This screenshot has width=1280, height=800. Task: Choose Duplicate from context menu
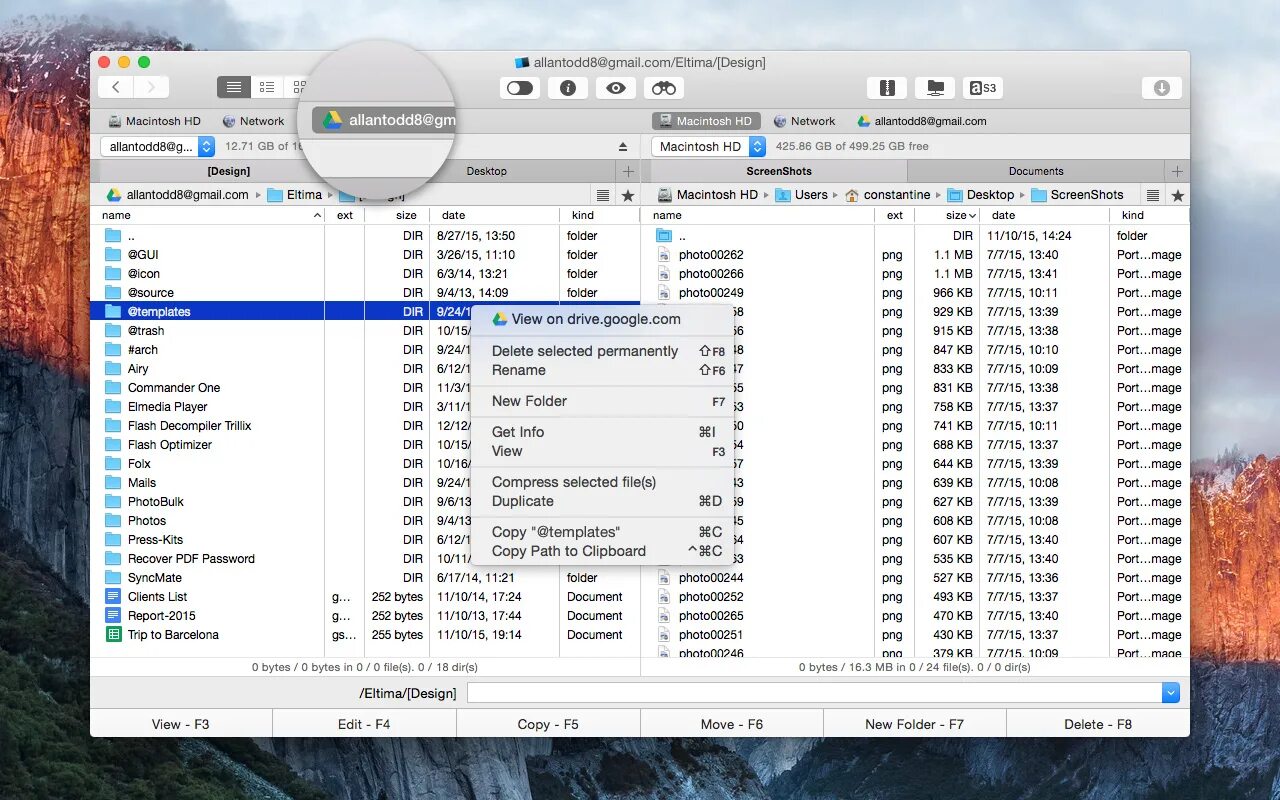603,501
